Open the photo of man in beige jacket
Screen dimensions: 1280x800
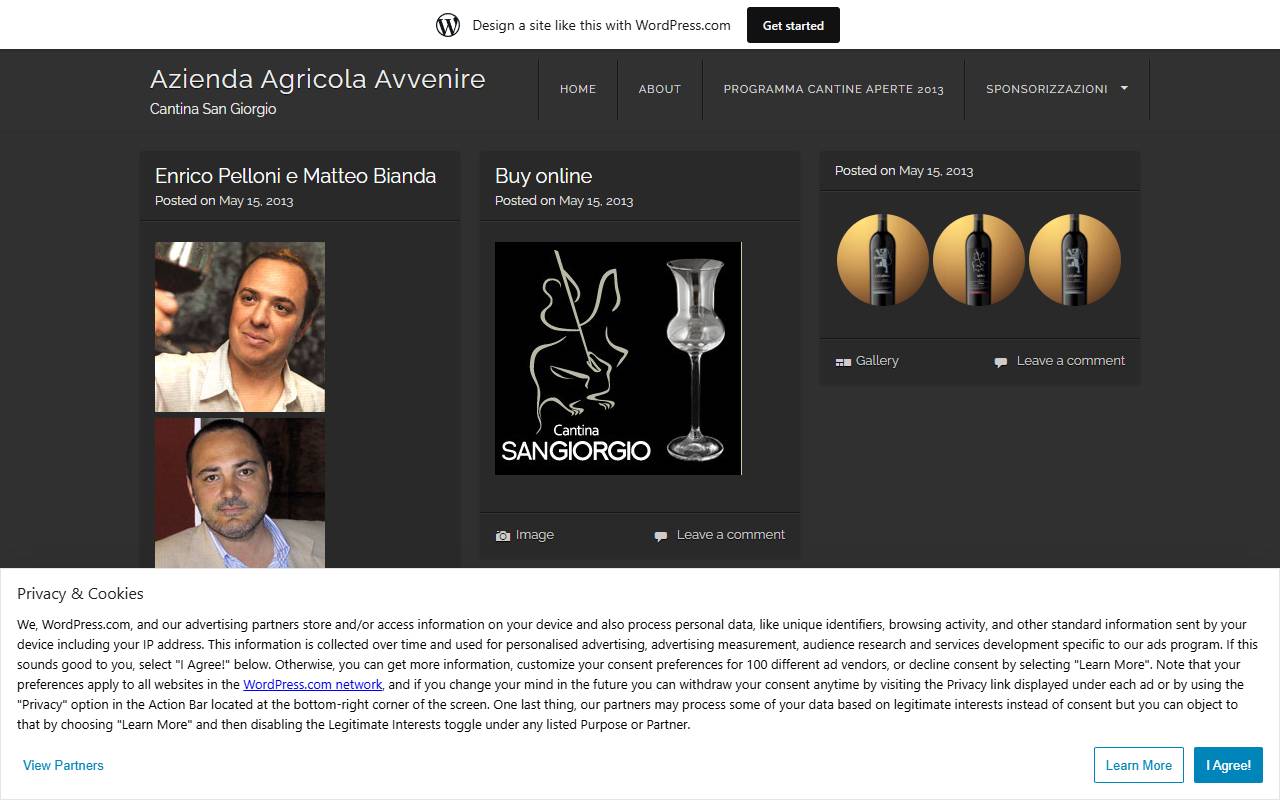(240, 493)
